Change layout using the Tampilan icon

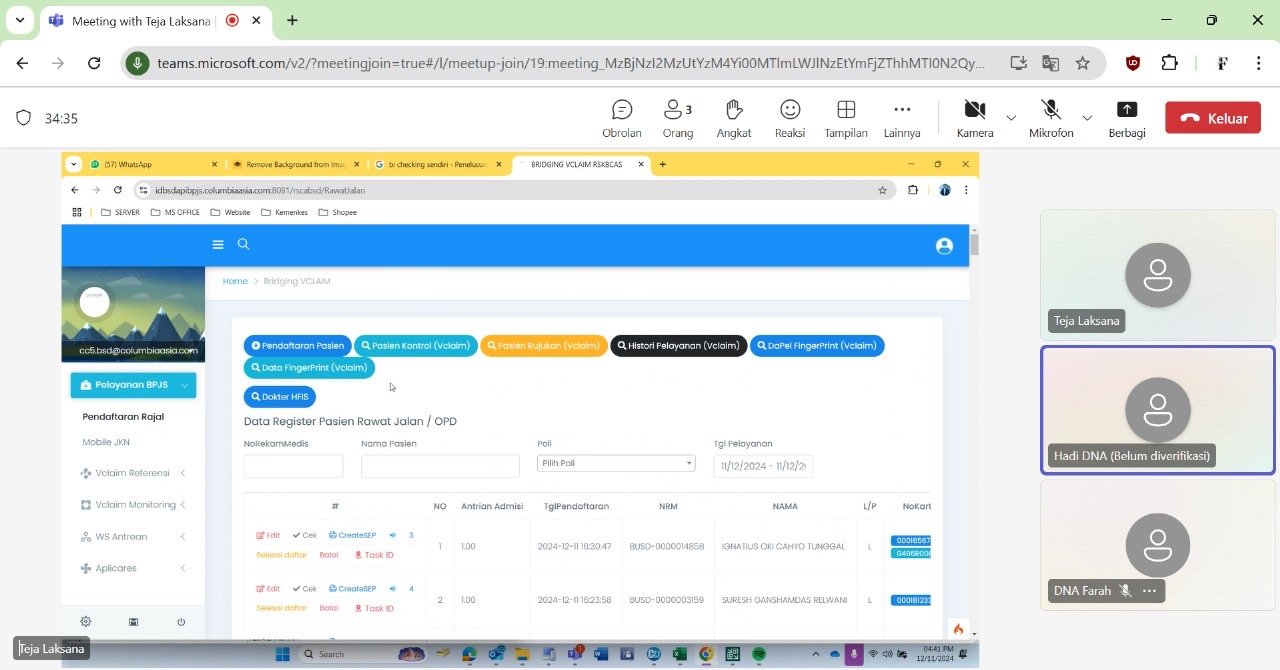(846, 118)
